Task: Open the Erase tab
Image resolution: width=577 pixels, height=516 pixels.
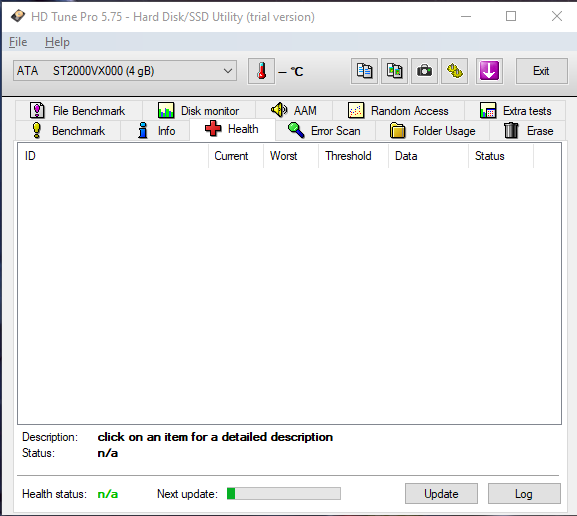Action: [528, 131]
